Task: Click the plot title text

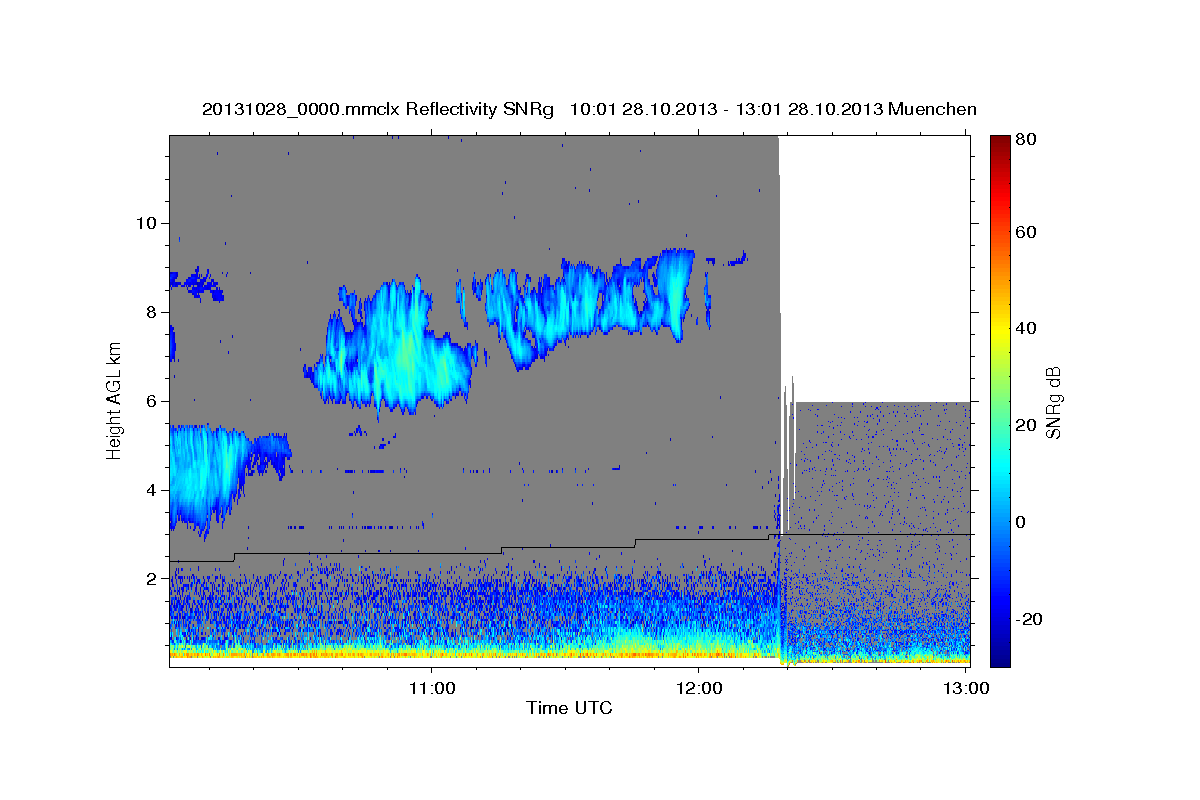Action: tap(589, 109)
